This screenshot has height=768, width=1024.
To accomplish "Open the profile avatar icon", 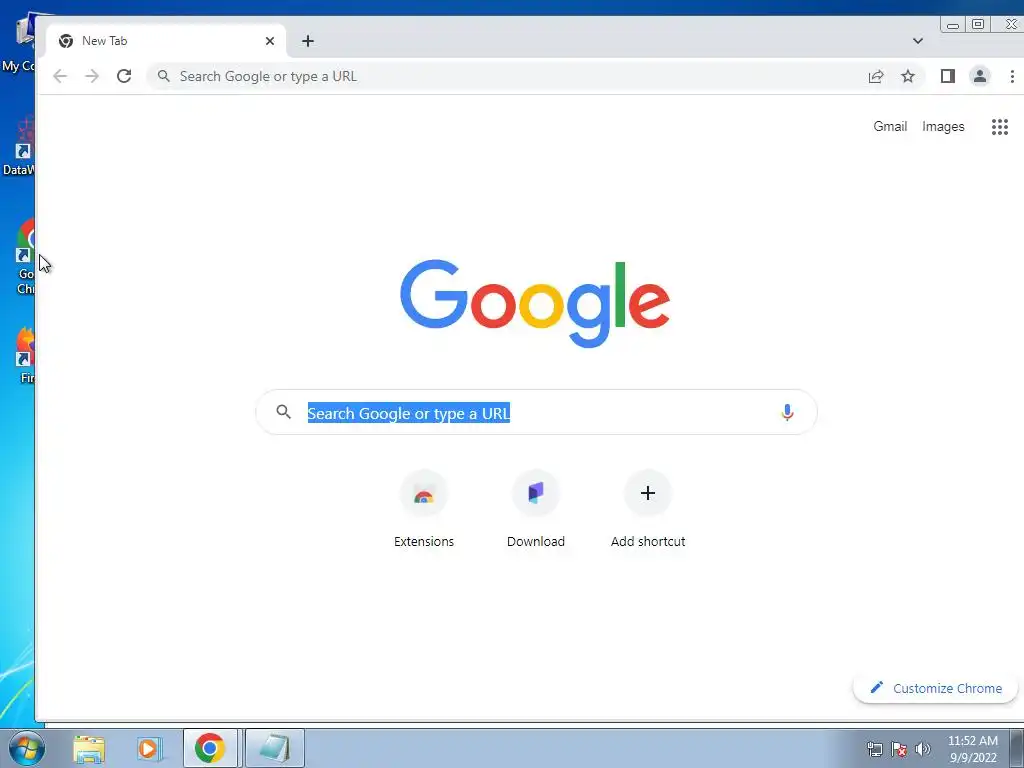I will pyautogui.click(x=980, y=76).
